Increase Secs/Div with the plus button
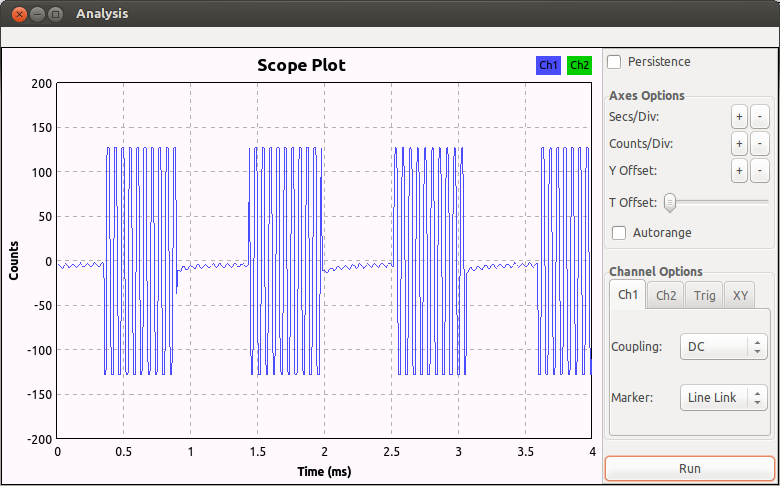Screen dimensions: 780x486 click(x=739, y=117)
